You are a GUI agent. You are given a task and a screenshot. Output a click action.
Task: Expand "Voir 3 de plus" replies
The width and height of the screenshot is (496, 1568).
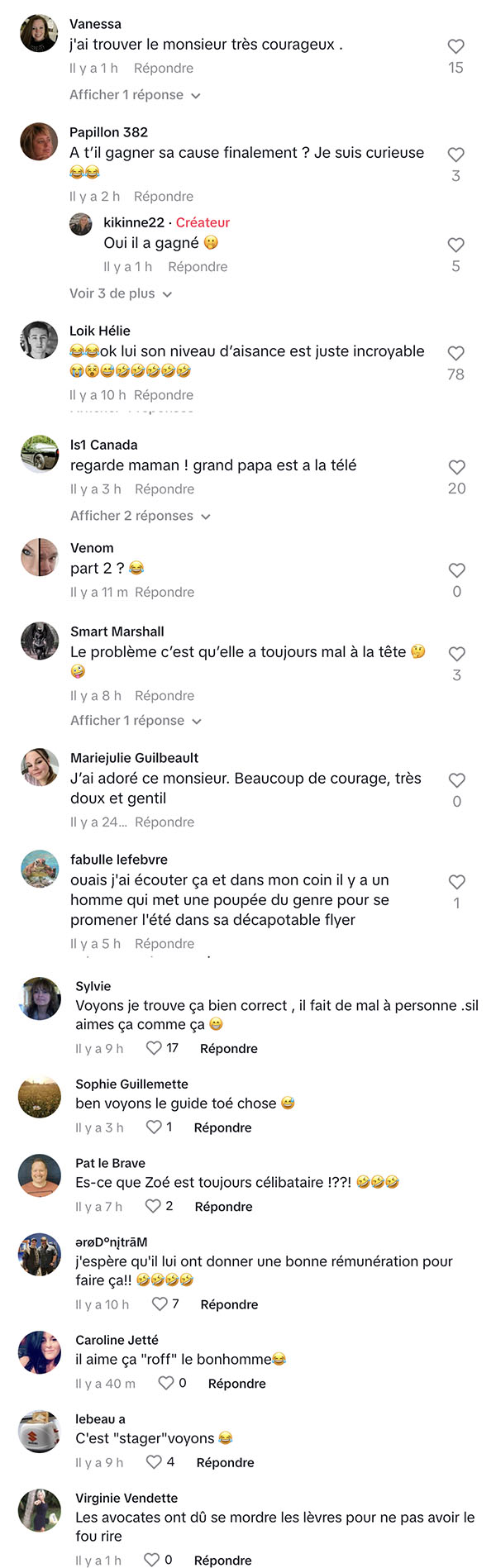(121, 293)
